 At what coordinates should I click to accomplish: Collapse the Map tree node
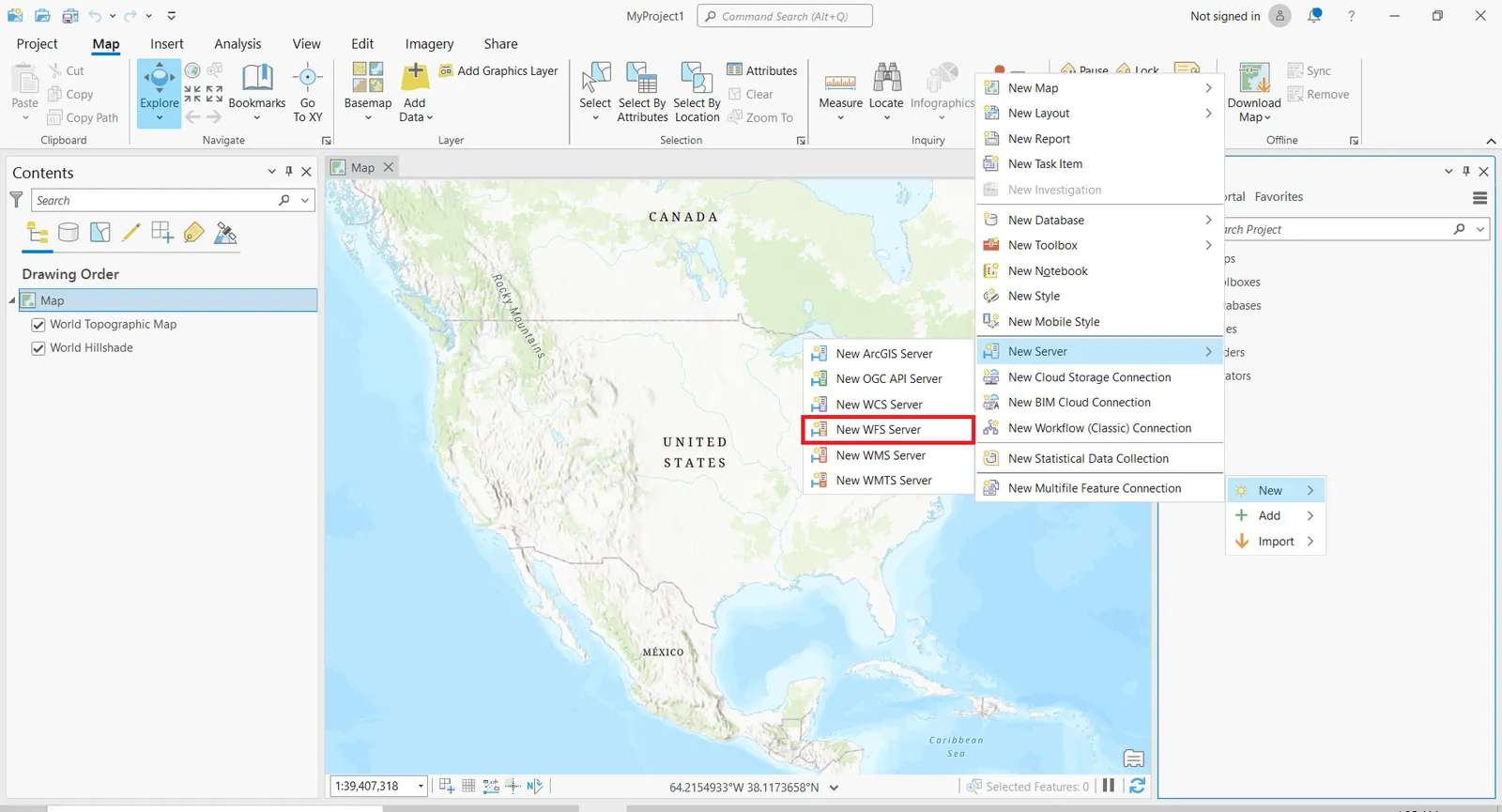[x=13, y=300]
